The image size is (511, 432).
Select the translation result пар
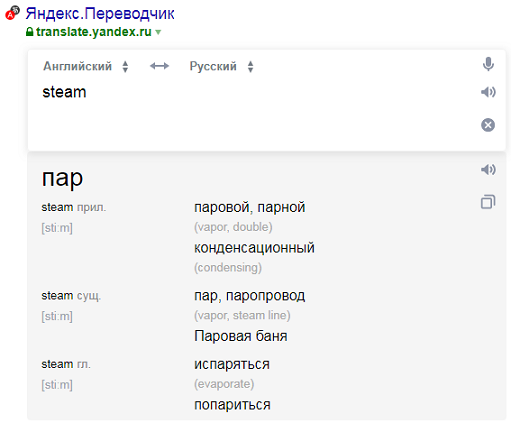click(62, 179)
